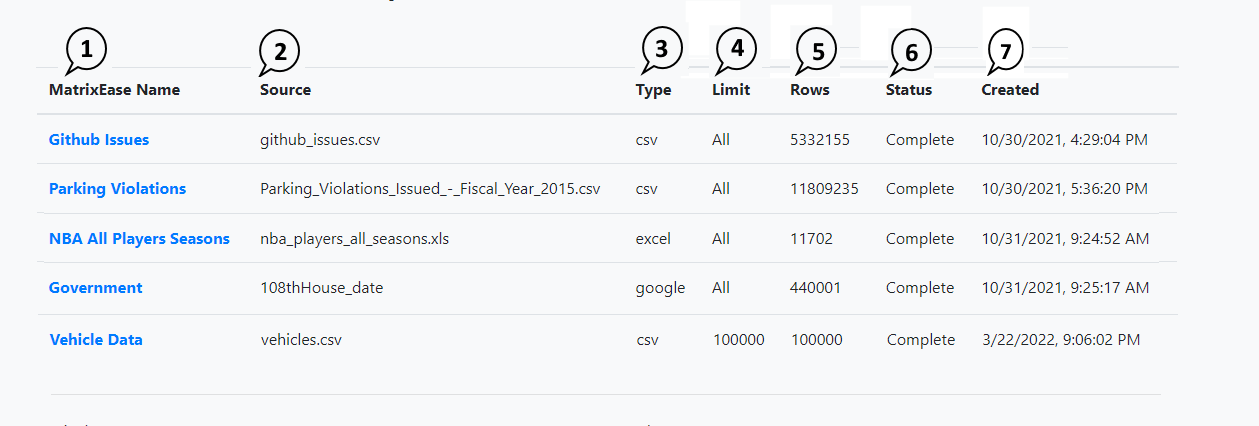Click the Type column header

pos(653,90)
